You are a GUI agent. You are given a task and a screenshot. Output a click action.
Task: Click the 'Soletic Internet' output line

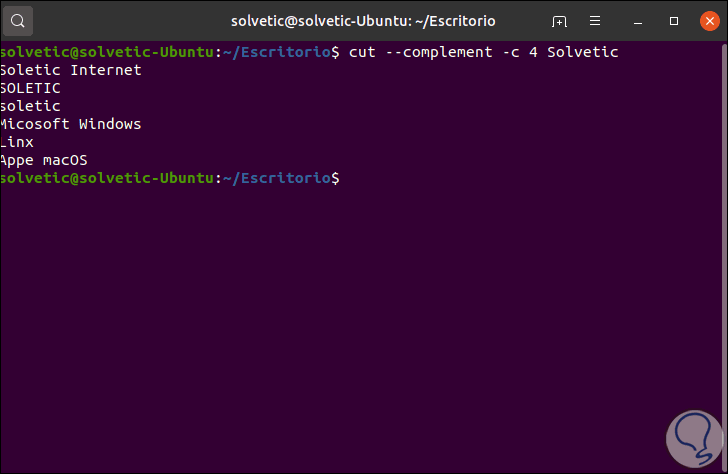(x=71, y=70)
